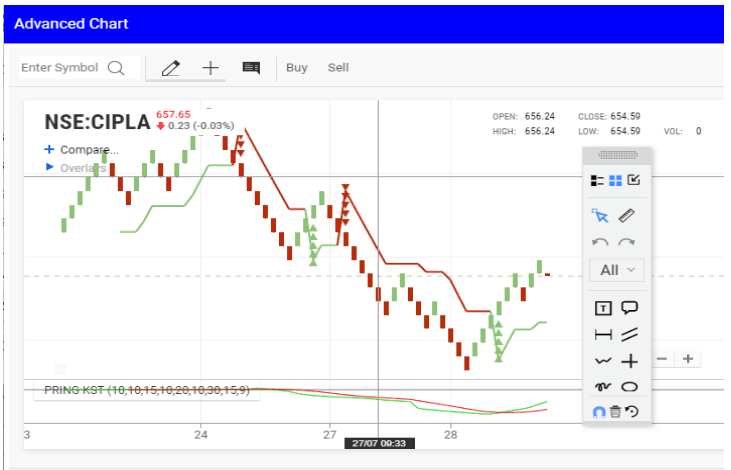The width and height of the screenshot is (731, 470).
Task: Click the trash icon to delete drawings
Action: tap(615, 411)
